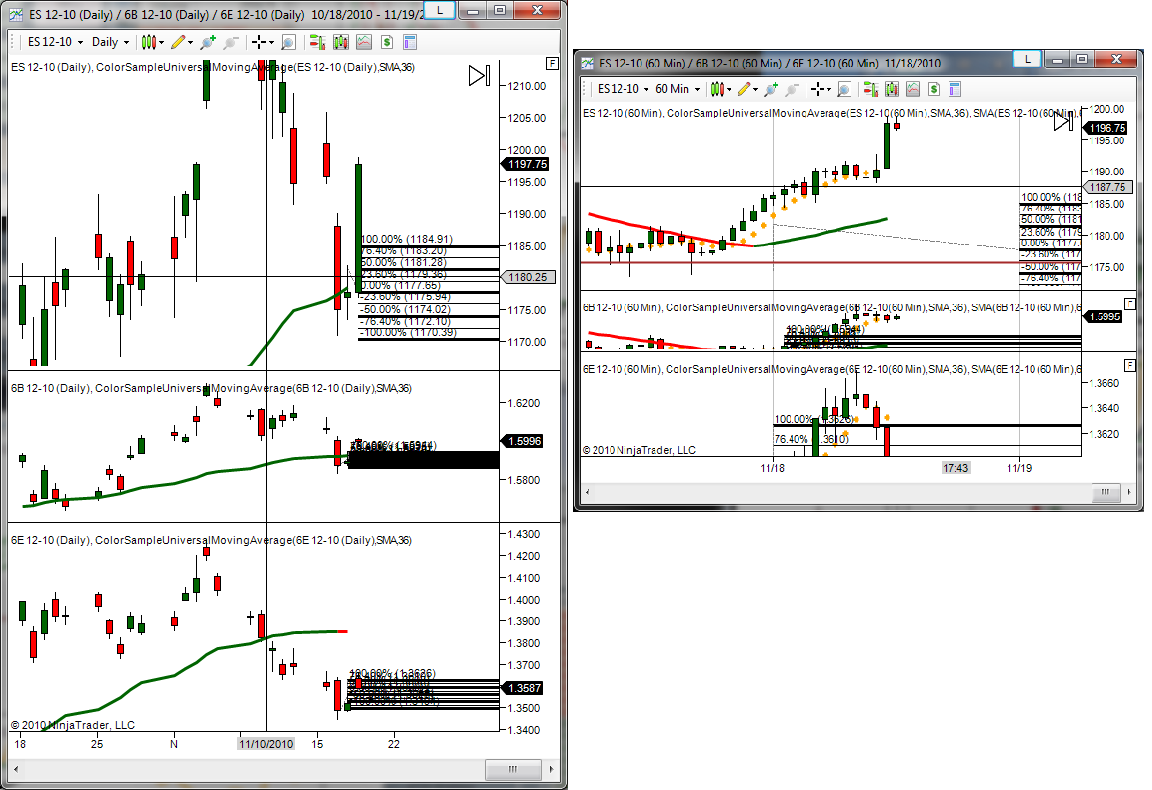Viewport: 1152px width, 790px height.
Task: Click ES 12-10 (60 Min) panel label text
Action: [x=832, y=113]
